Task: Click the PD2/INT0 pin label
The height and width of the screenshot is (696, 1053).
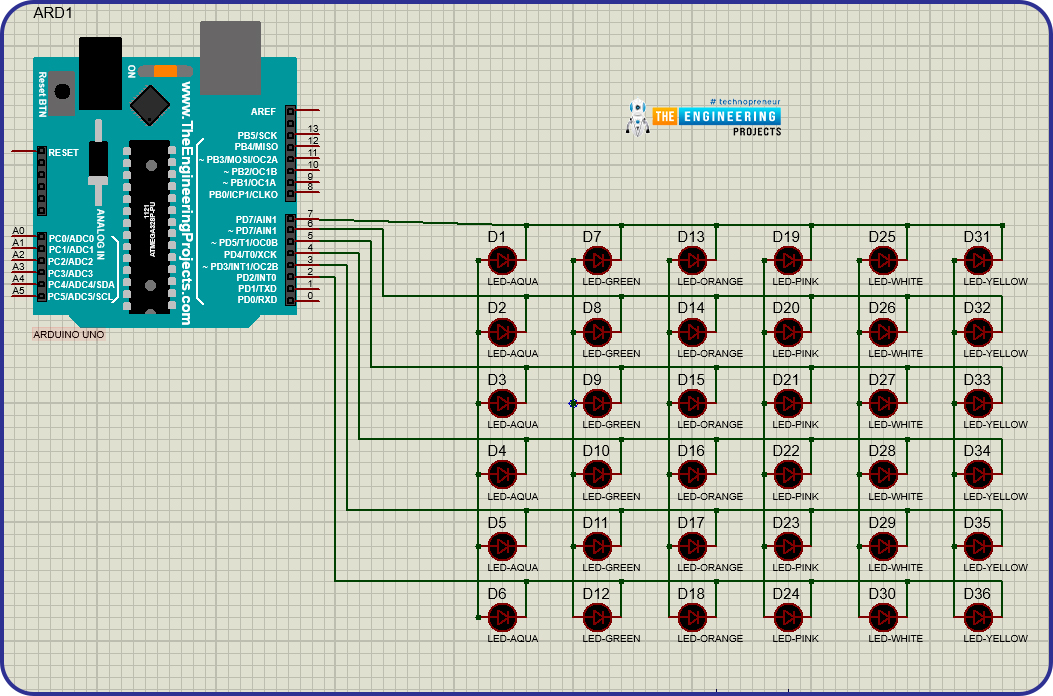Action: [x=257, y=277]
